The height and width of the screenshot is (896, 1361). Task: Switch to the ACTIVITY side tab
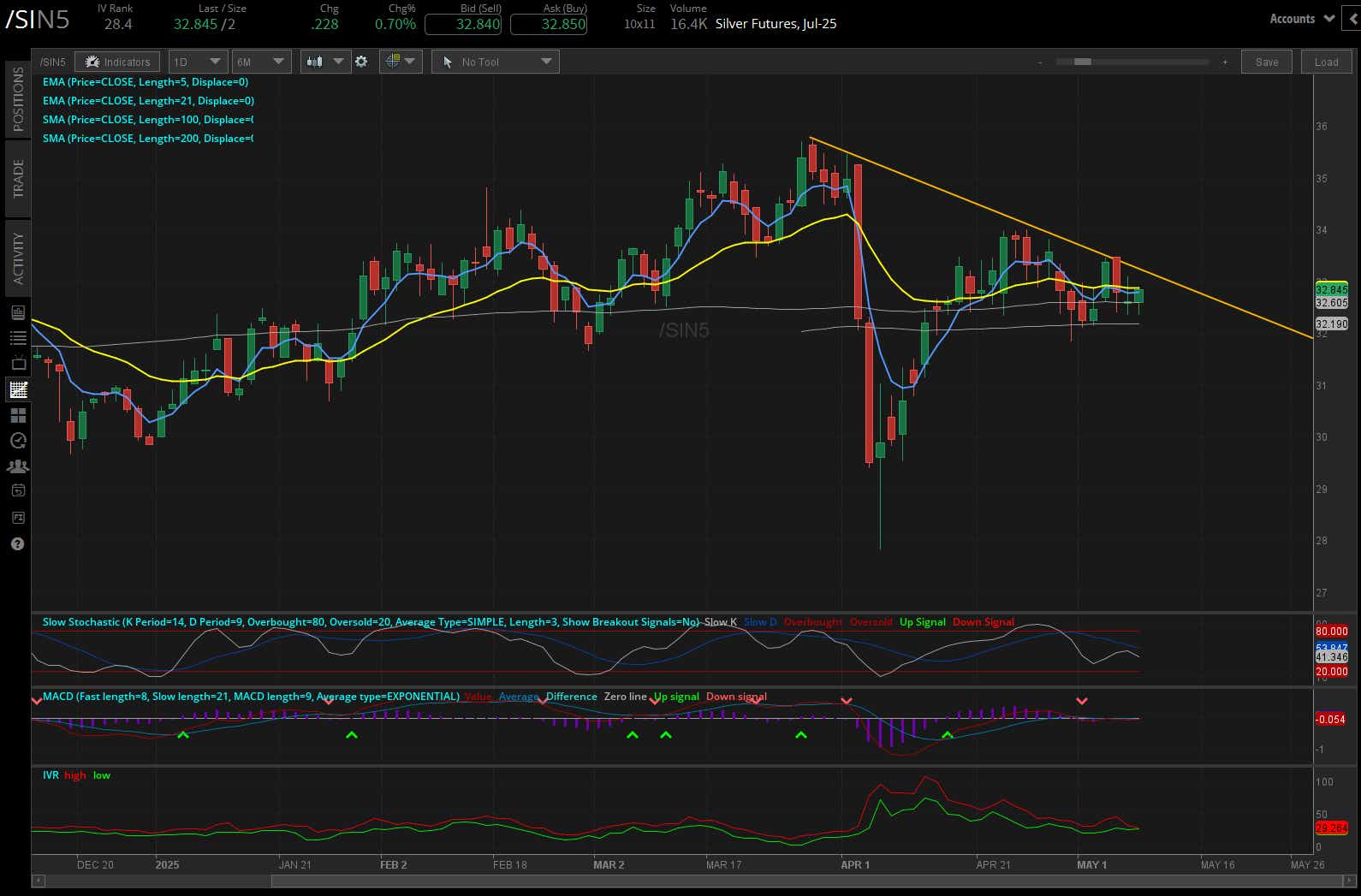18,258
